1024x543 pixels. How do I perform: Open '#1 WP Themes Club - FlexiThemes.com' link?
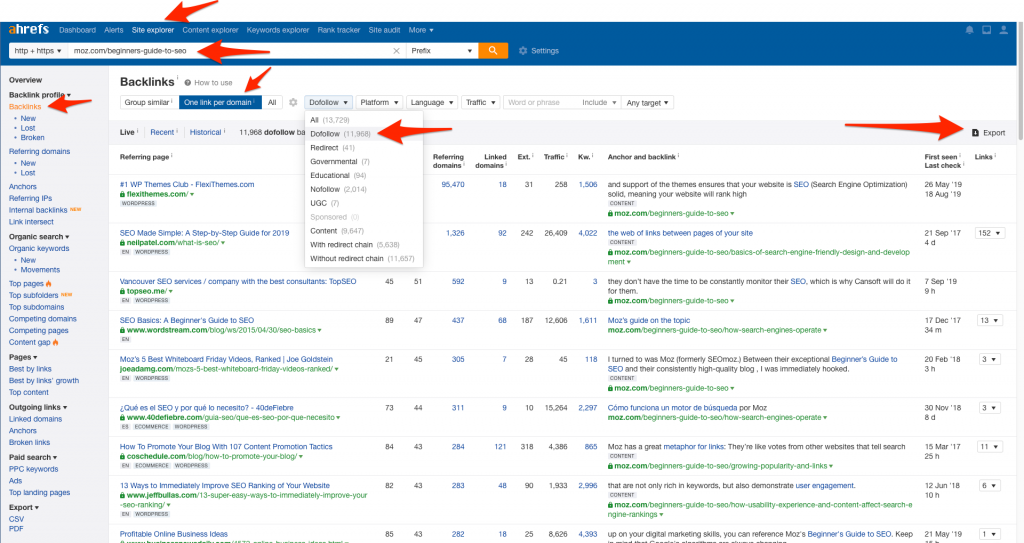187,184
